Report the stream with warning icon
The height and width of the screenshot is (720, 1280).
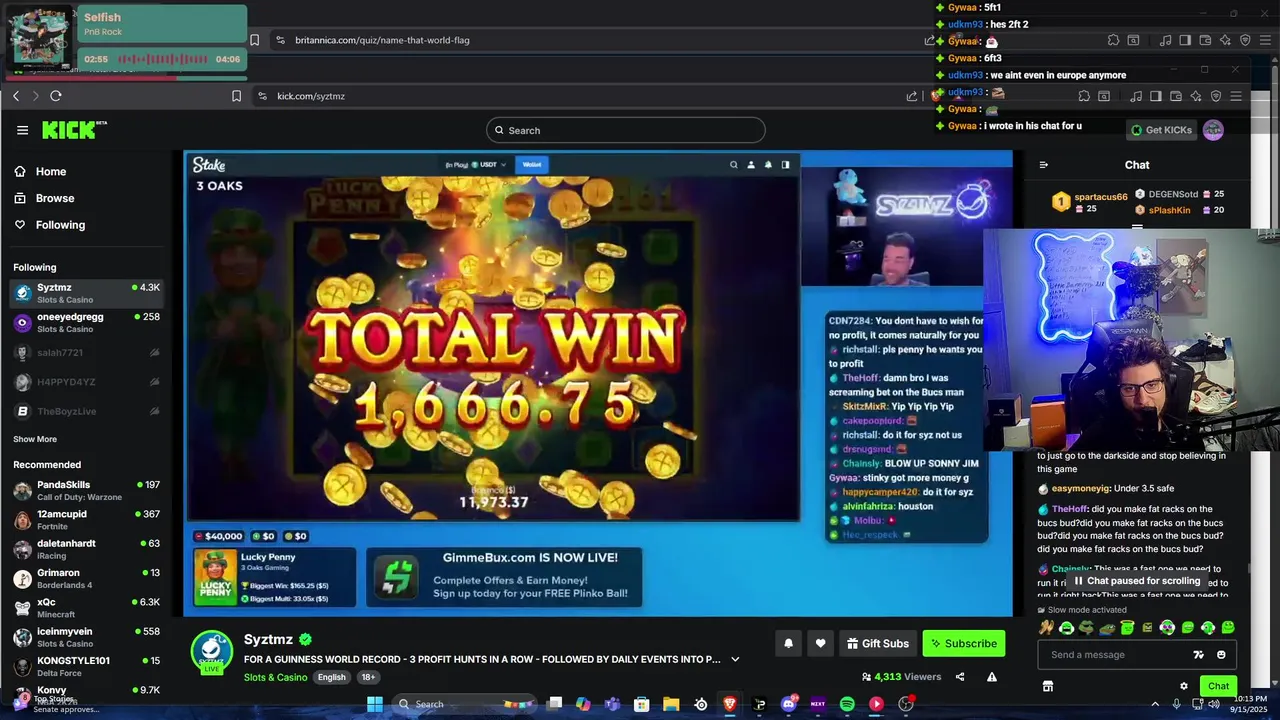(x=992, y=677)
